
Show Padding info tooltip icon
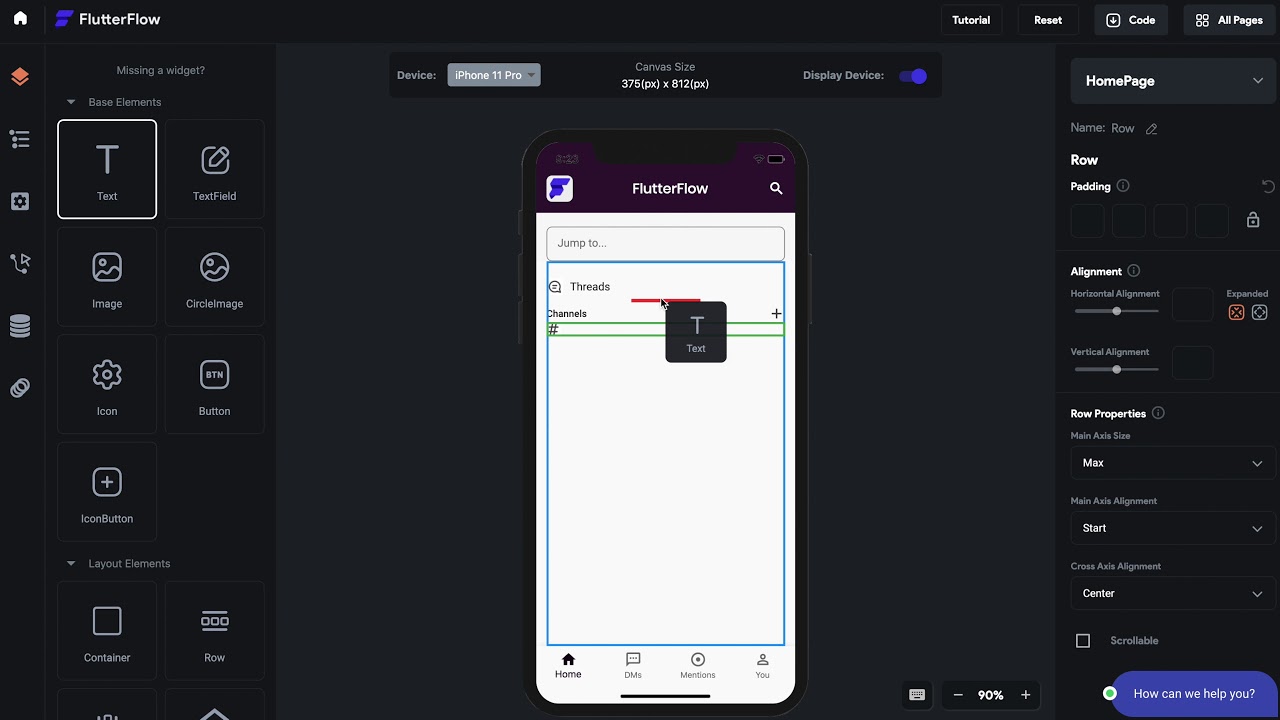(1123, 186)
